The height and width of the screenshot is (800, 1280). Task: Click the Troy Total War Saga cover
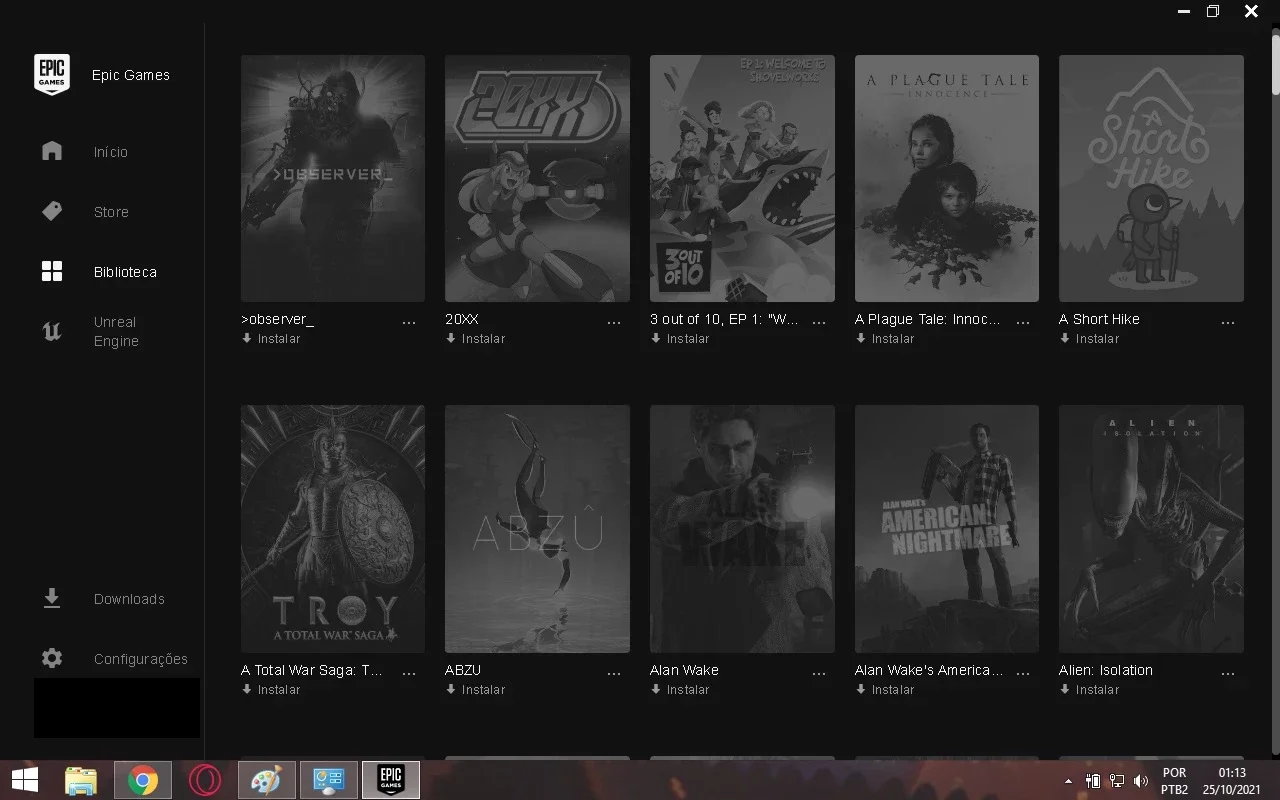[333, 529]
